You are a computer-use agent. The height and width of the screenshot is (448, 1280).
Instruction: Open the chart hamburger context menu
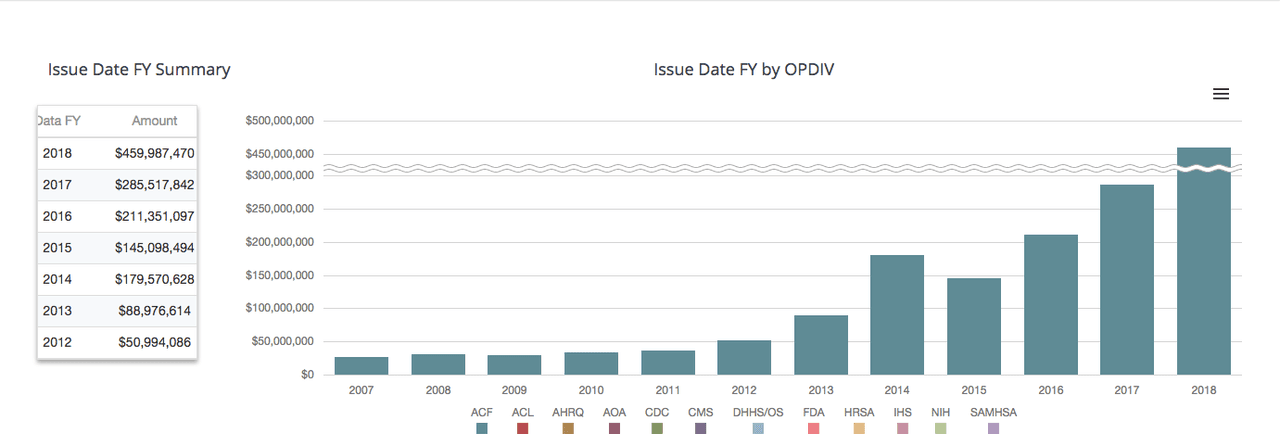pyautogui.click(x=1220, y=94)
